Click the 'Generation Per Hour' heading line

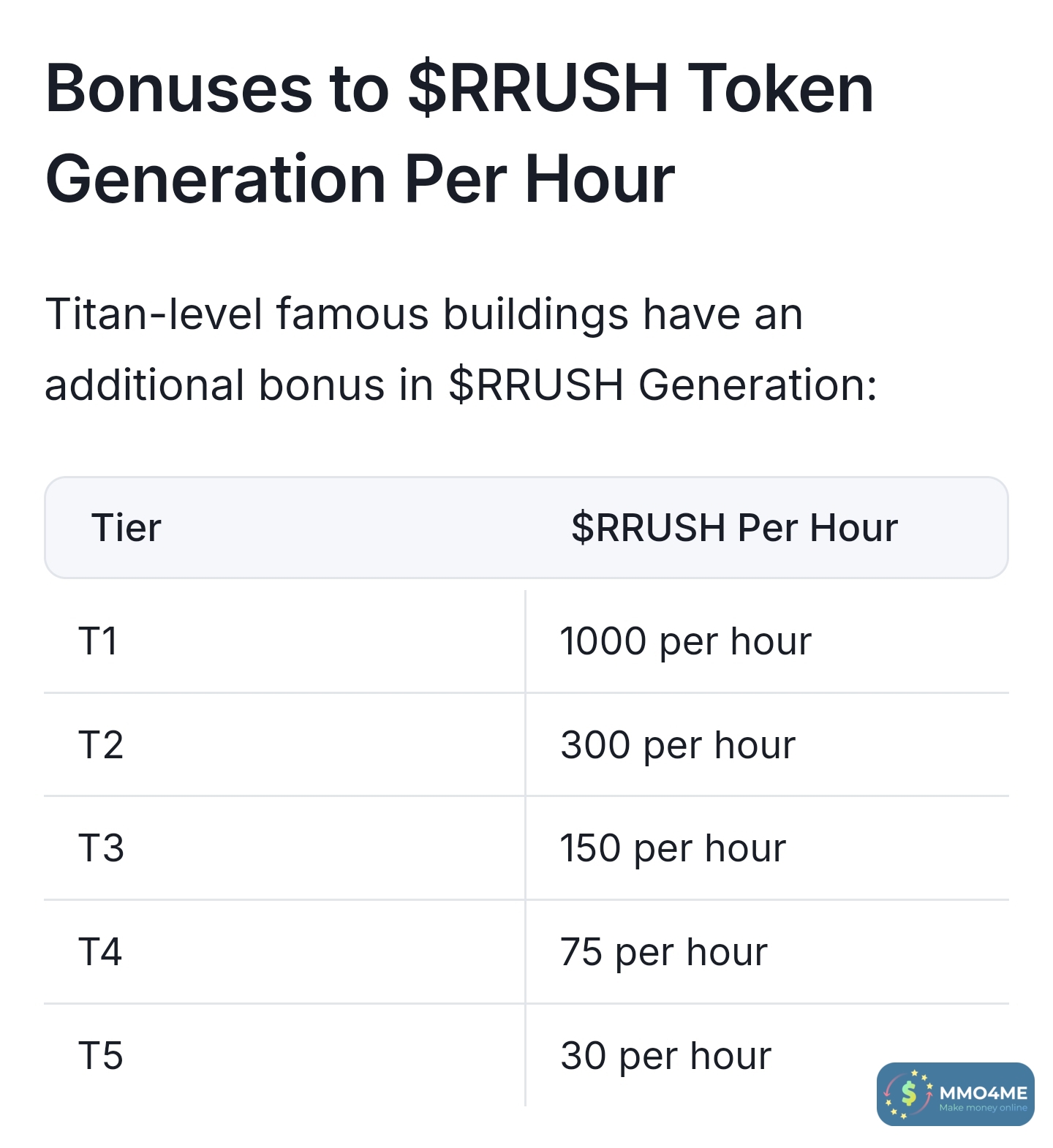click(360, 180)
